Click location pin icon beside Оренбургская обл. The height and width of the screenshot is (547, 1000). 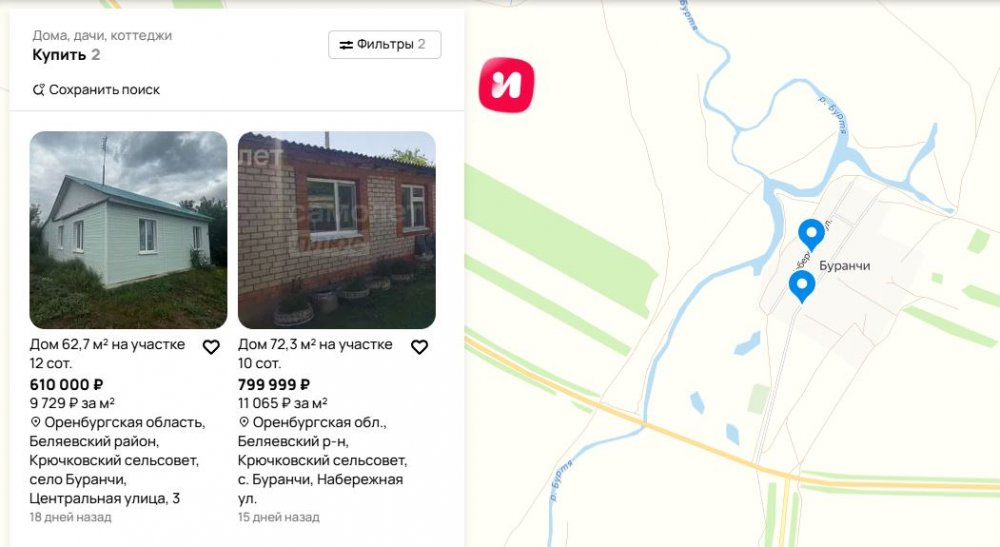coord(244,422)
